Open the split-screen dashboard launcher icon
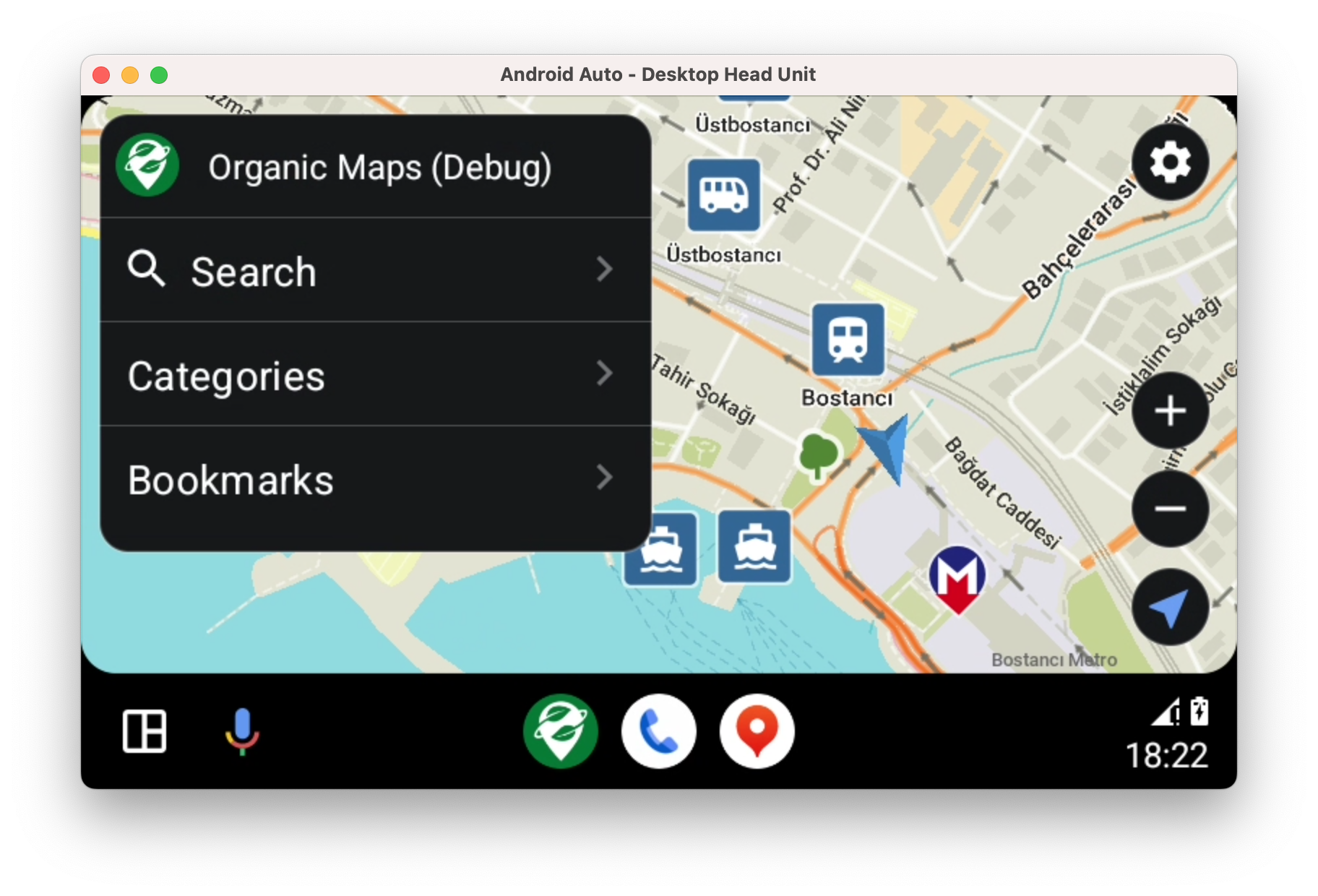This screenshot has height=896, width=1318. click(145, 731)
